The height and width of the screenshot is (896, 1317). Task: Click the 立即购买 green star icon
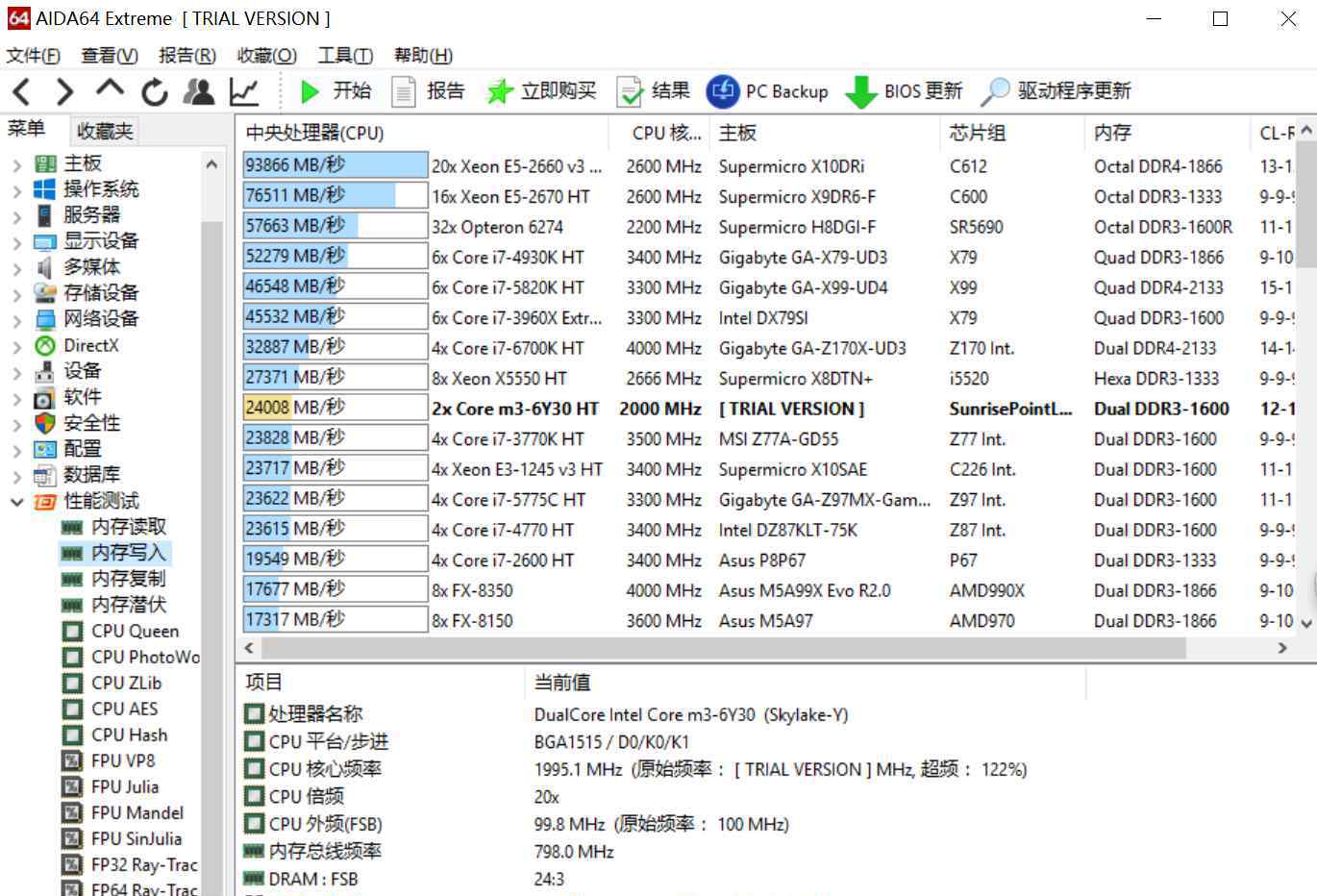499,91
